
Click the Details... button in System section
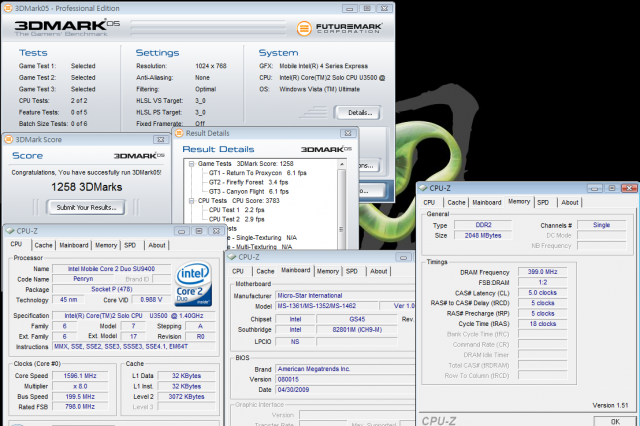(358, 113)
